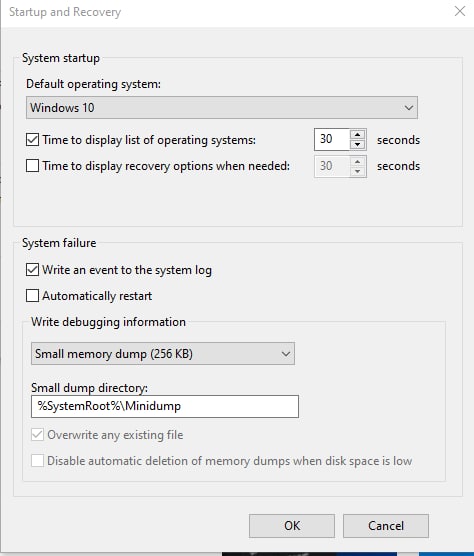Click up arrow on recovery options time
Viewport: 474px width, 556px height.
point(357,161)
